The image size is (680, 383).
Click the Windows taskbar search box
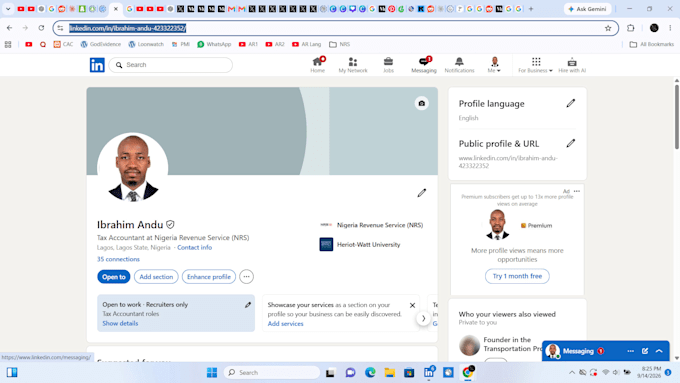click(x=271, y=372)
